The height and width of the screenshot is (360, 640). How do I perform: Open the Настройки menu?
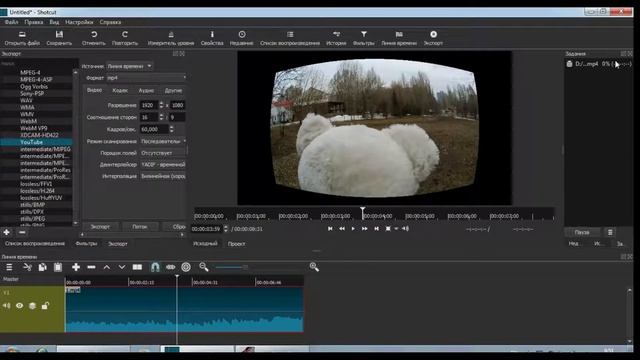pyautogui.click(x=79, y=22)
